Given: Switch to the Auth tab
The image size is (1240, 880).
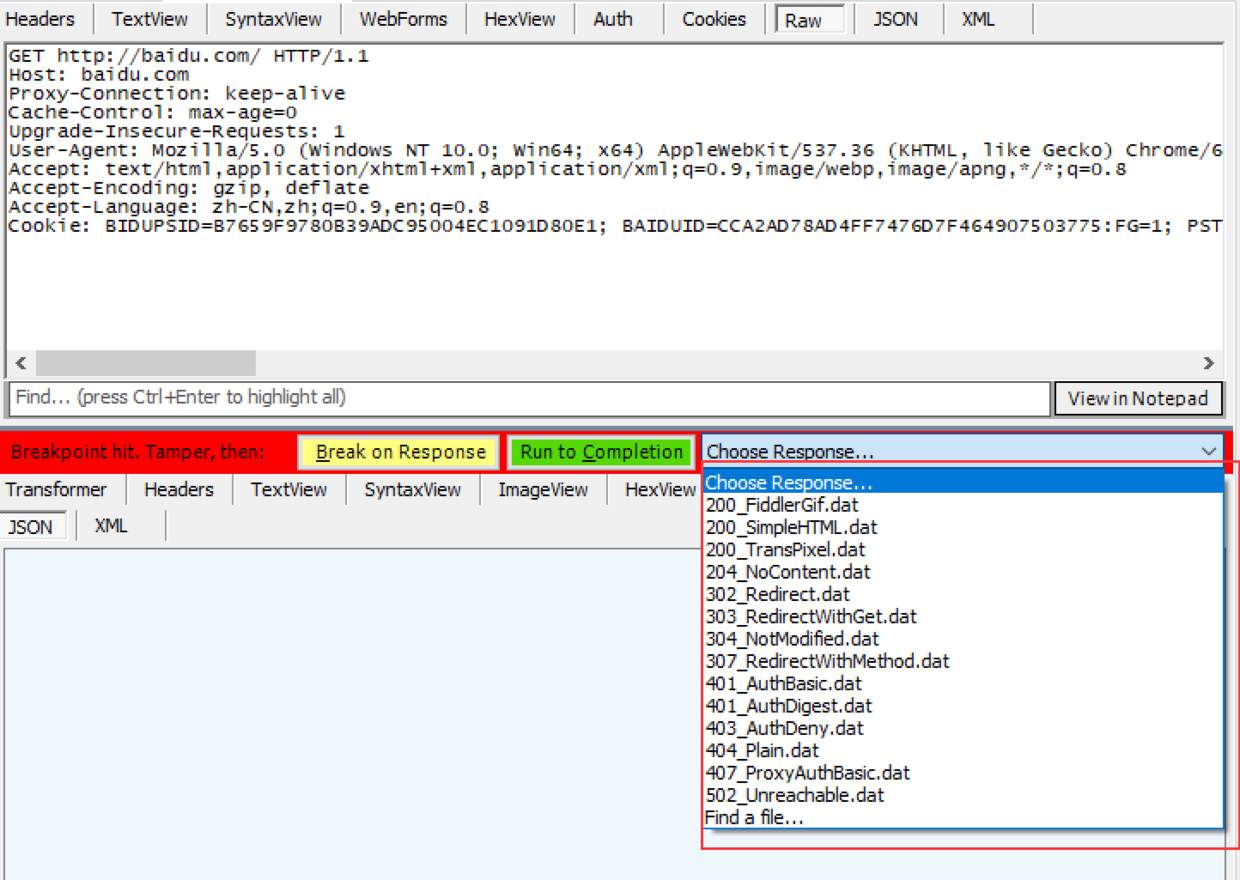Looking at the screenshot, I should coord(612,19).
